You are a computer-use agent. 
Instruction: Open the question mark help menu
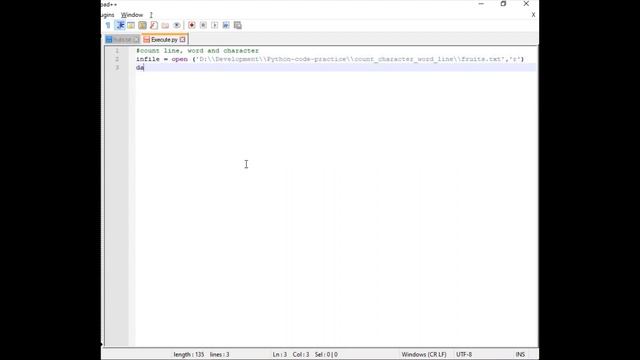pyautogui.click(x=151, y=15)
